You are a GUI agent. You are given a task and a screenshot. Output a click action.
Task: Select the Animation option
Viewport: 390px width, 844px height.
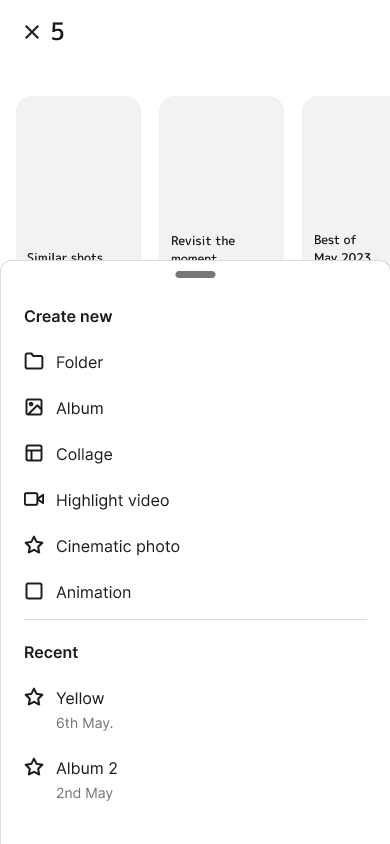195,592
